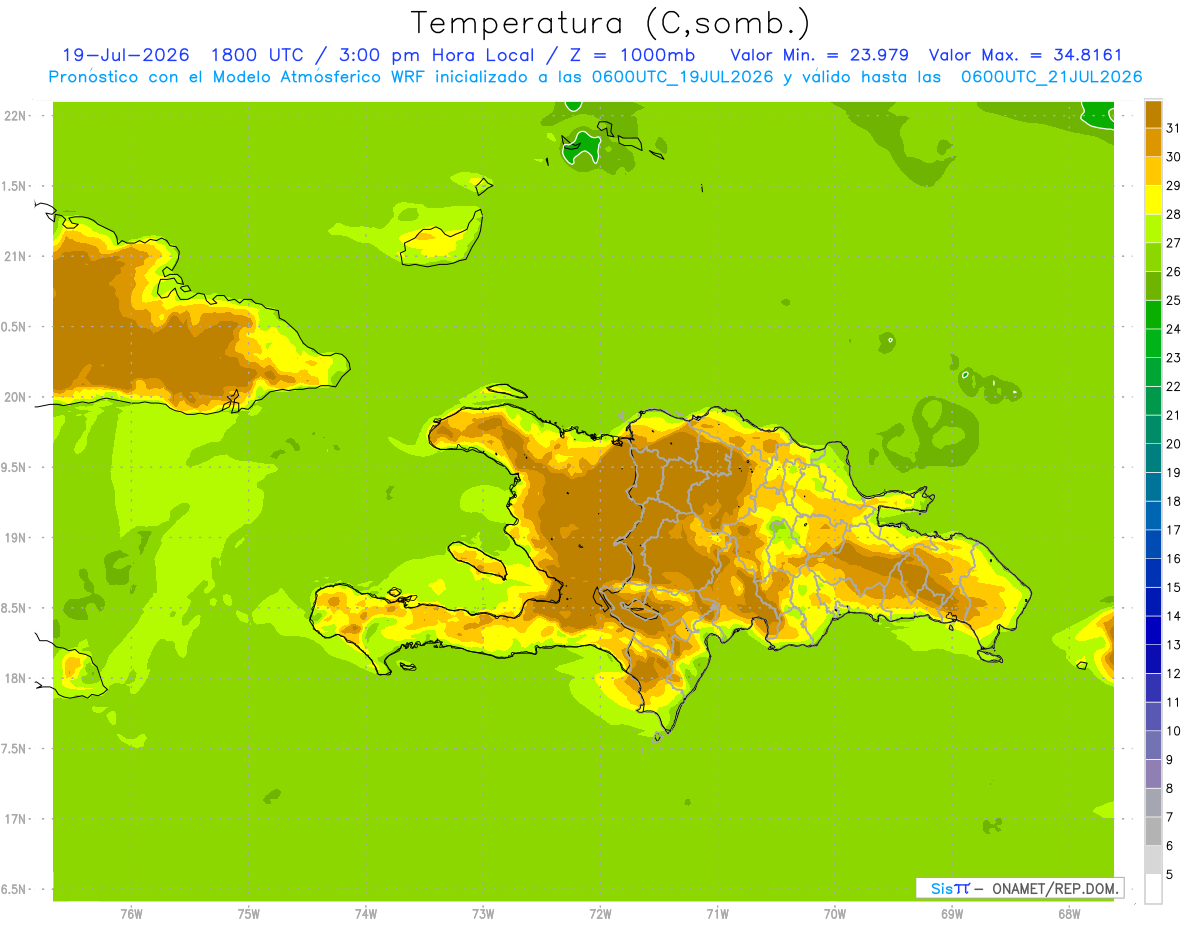Click the "ONAMET/REP.DOM." credit label
The height and width of the screenshot is (927, 1200).
click(1055, 888)
